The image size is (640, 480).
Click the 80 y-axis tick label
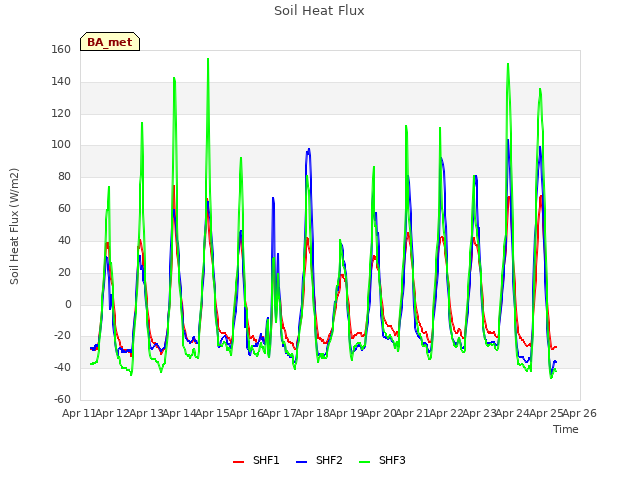click(x=64, y=176)
